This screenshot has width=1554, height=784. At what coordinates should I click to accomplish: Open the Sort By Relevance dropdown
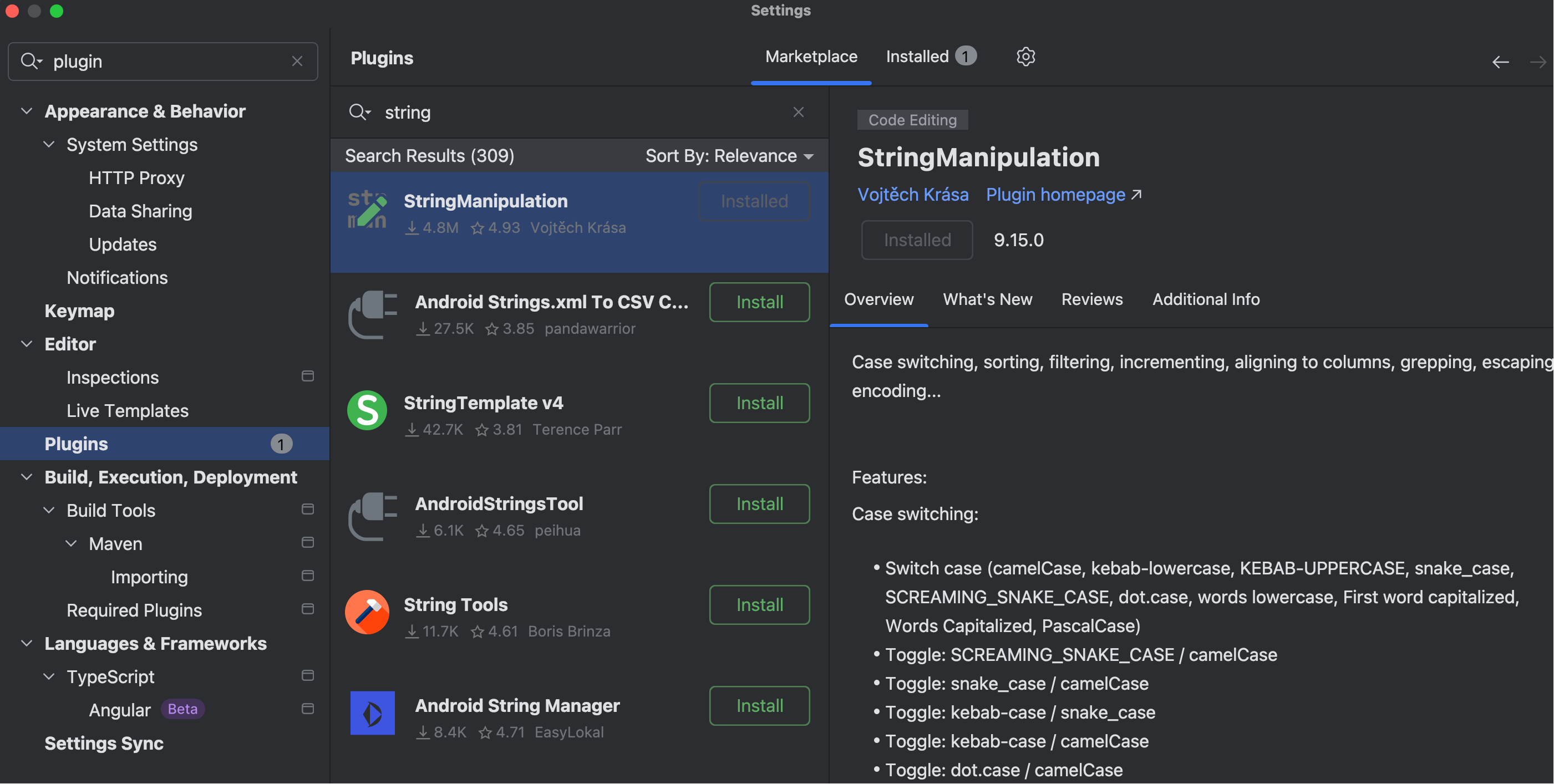(x=729, y=156)
